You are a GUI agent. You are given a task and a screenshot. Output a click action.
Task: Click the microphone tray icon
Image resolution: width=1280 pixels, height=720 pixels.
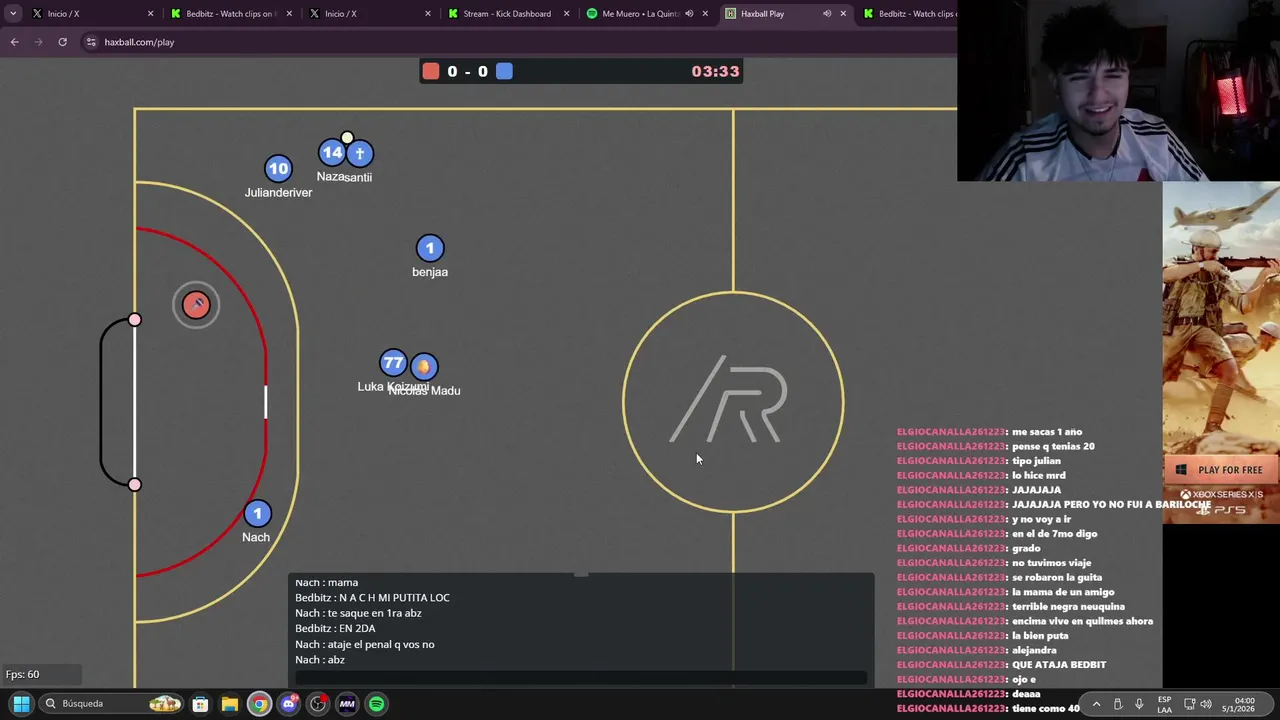(x=1139, y=704)
